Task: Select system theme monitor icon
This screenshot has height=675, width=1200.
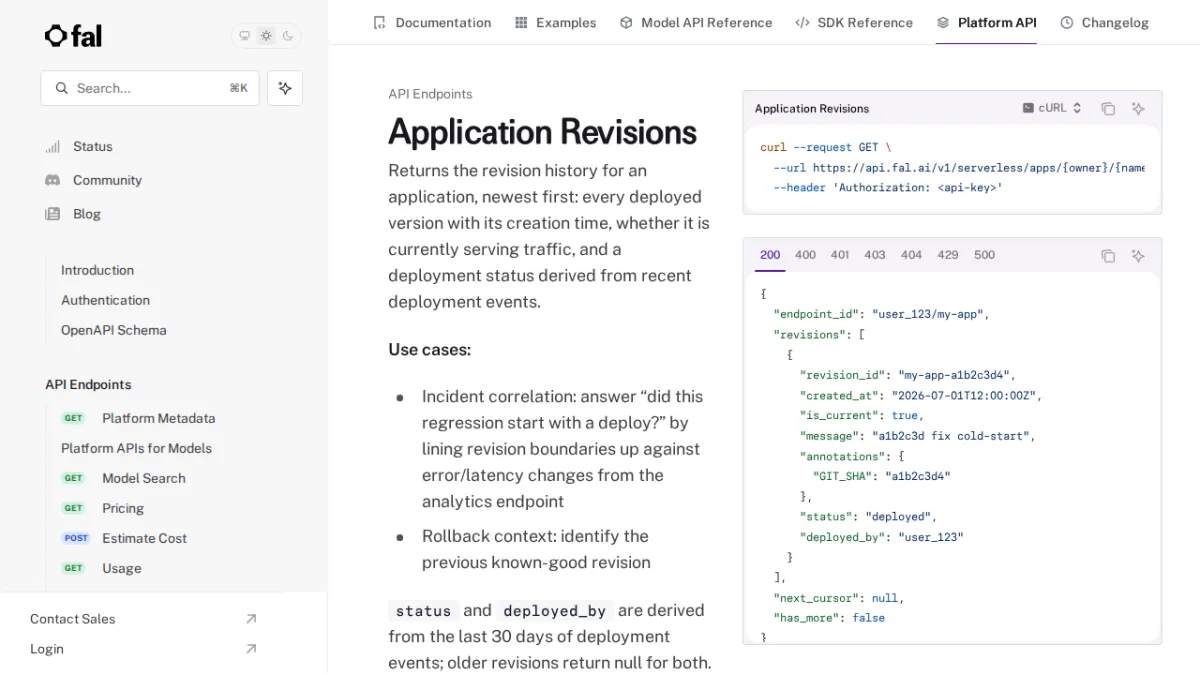Action: [244, 36]
